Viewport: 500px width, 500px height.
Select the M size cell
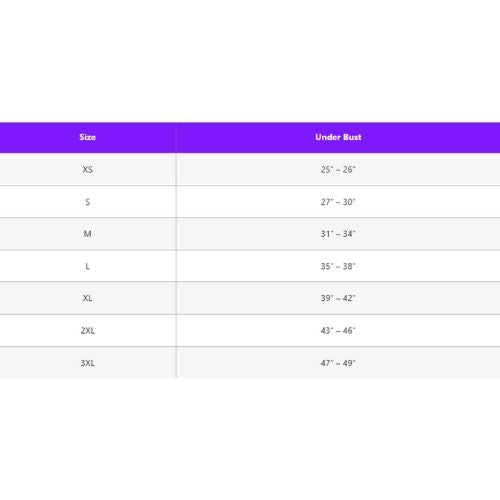click(x=88, y=234)
